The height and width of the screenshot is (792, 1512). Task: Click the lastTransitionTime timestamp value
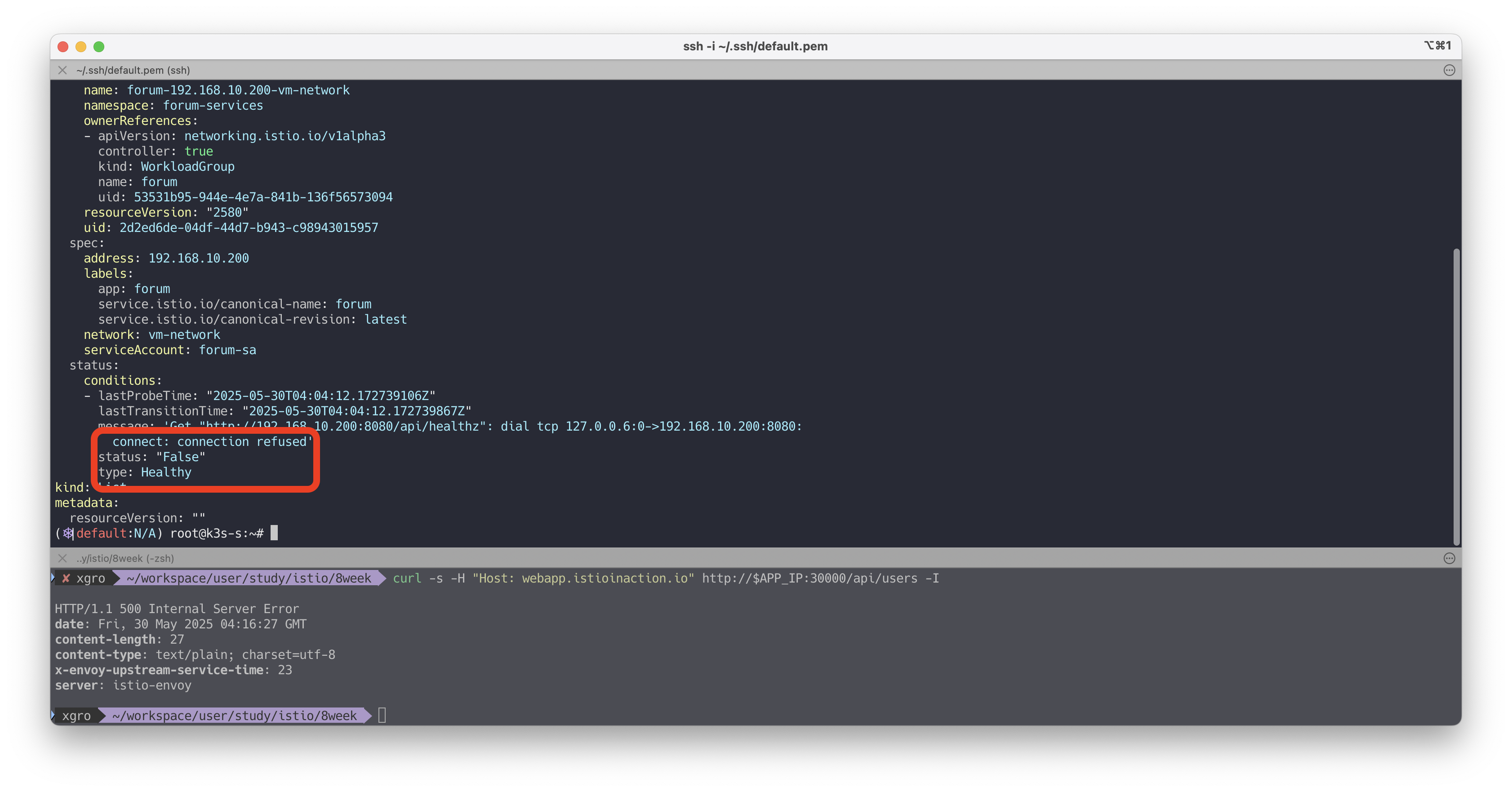pos(357,410)
